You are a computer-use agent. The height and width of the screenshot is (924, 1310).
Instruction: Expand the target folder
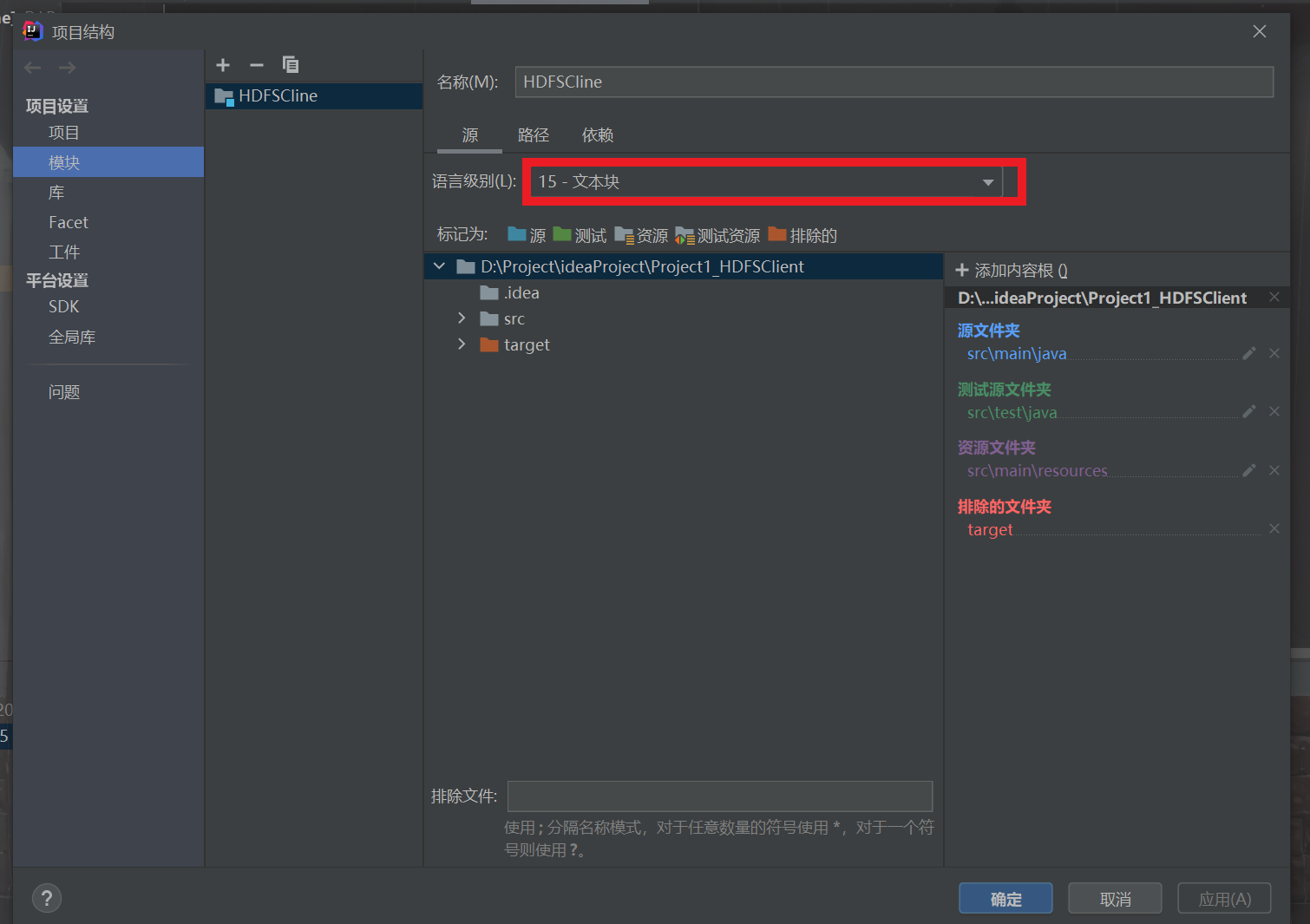point(462,344)
